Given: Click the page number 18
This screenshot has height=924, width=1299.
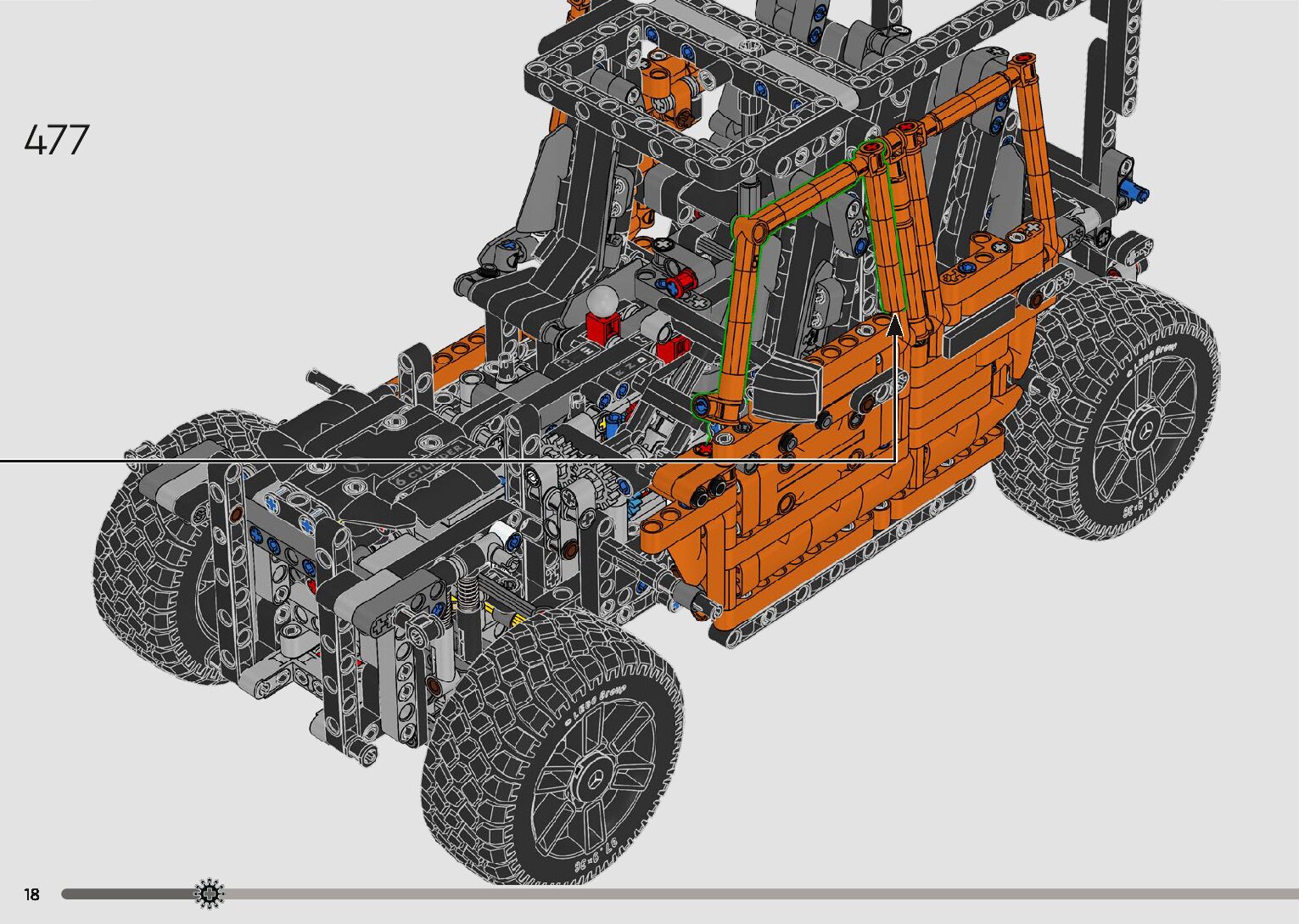Looking at the screenshot, I should click(x=32, y=894).
